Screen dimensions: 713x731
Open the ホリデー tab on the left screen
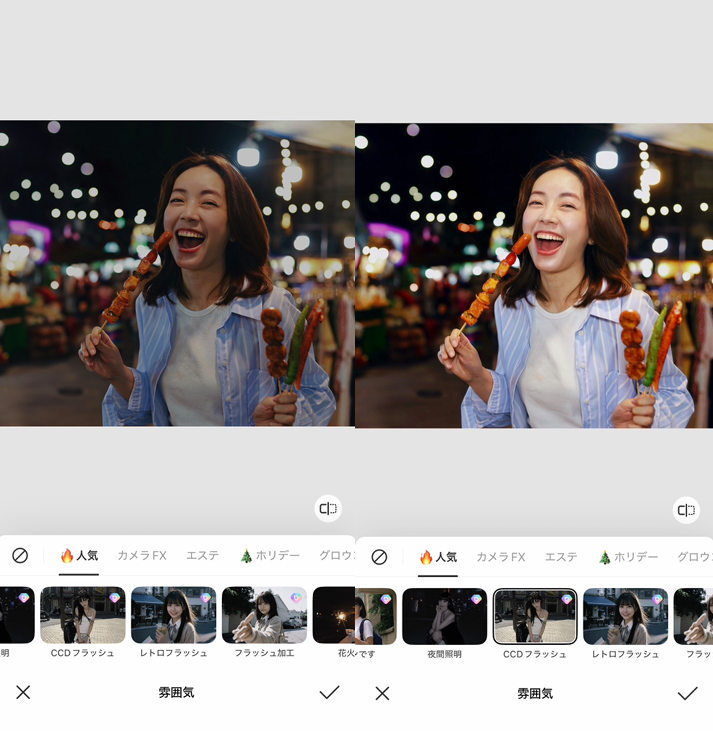[x=269, y=556]
